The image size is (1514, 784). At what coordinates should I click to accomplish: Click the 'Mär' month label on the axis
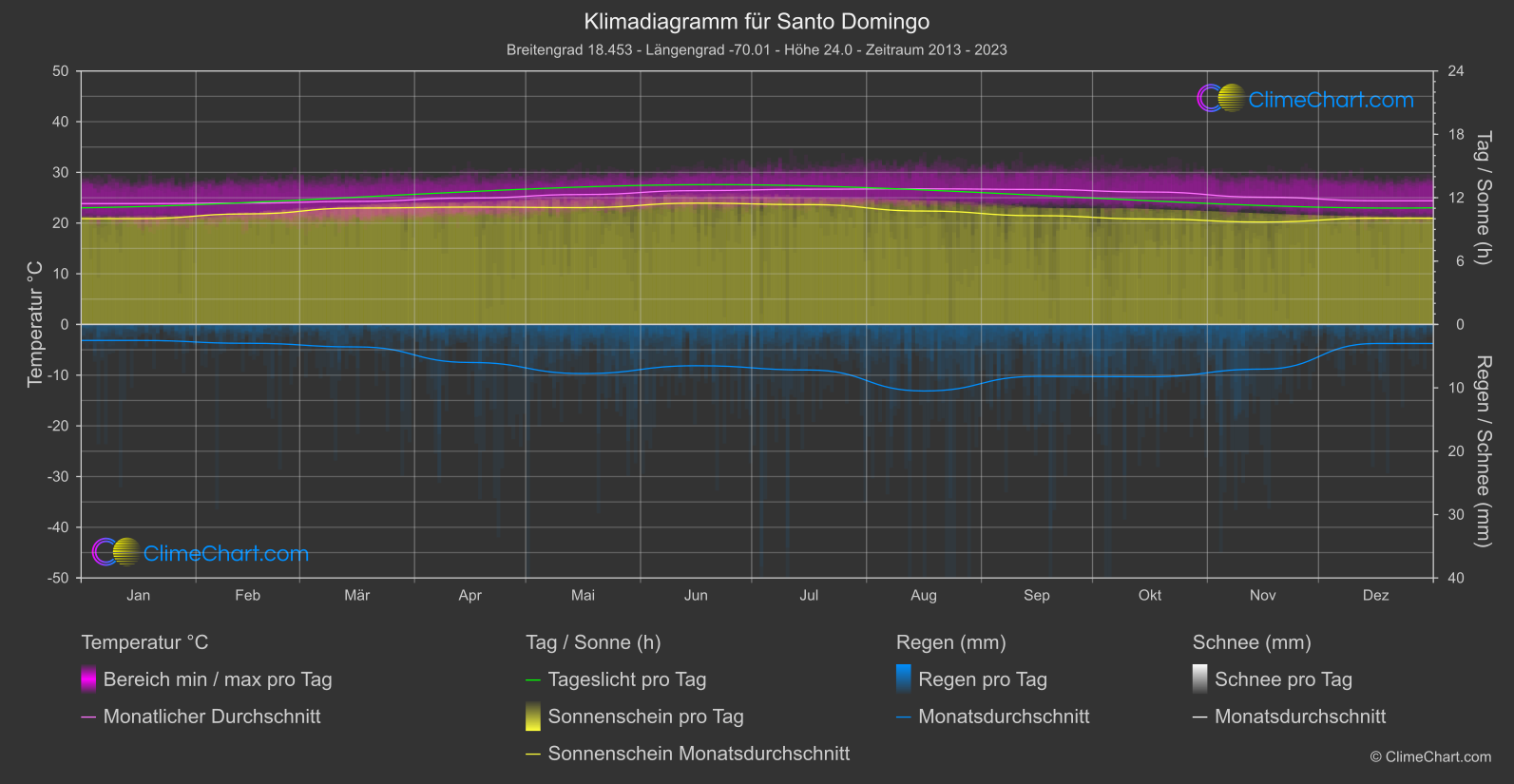point(357,595)
